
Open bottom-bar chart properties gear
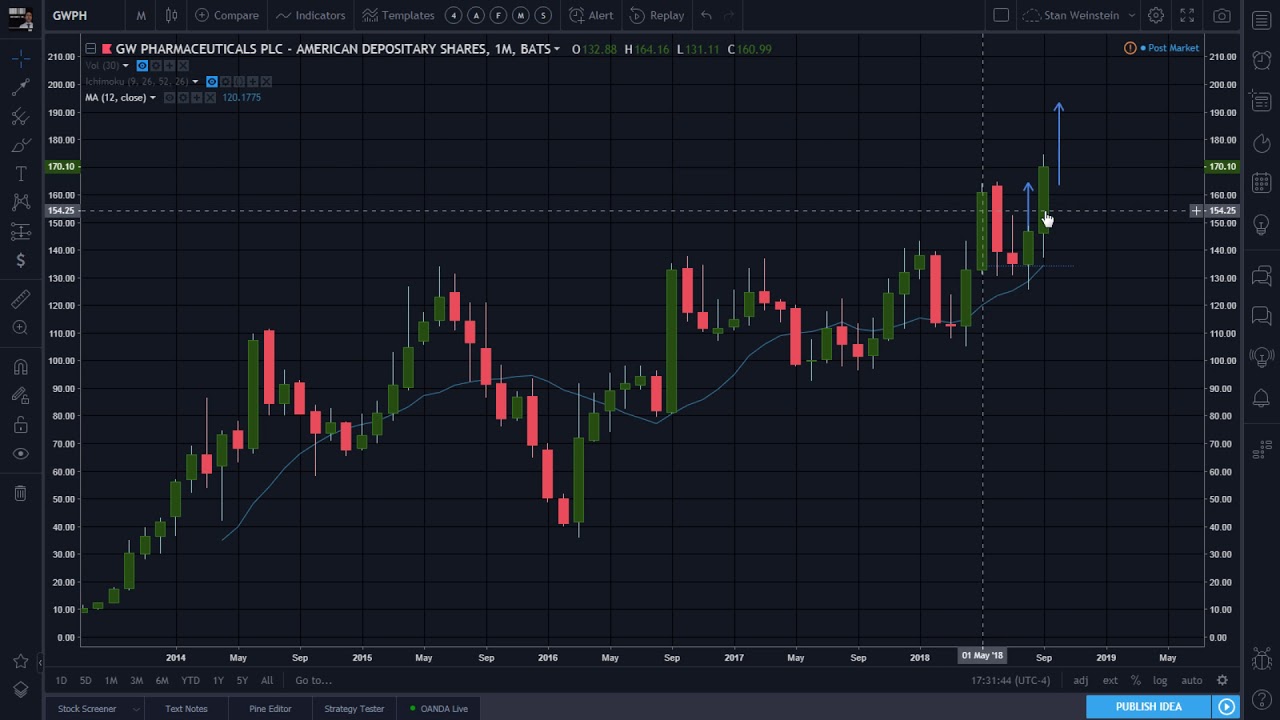pos(1222,681)
